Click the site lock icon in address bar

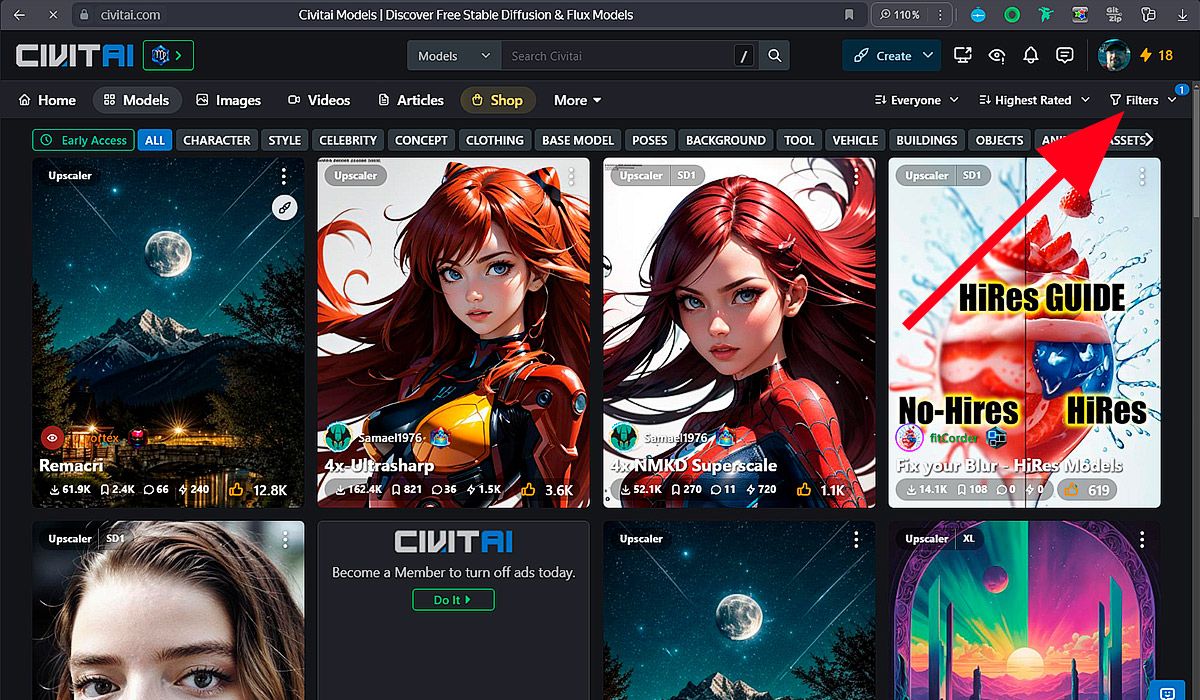click(x=84, y=15)
